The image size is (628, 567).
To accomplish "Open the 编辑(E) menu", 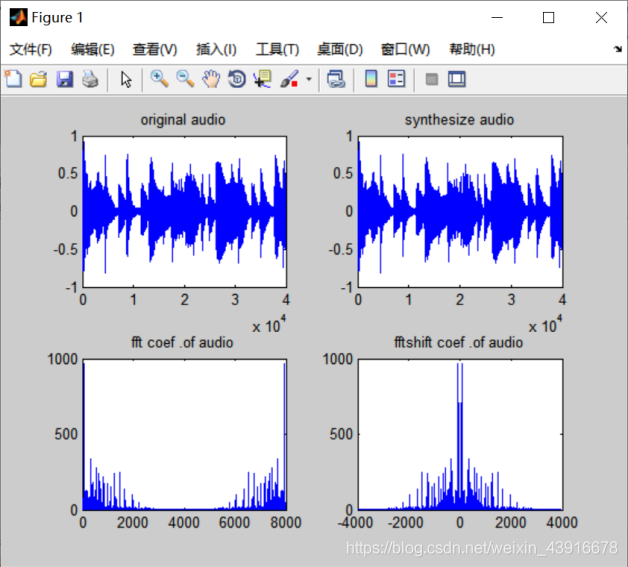I will (93, 50).
